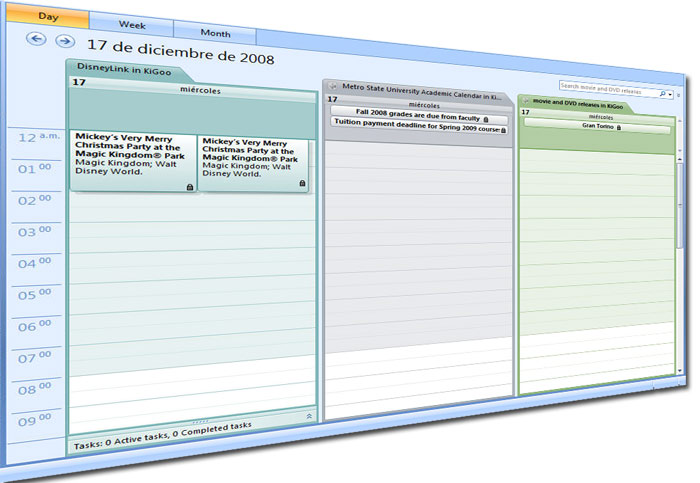
Task: Switch to the Week view tab
Action: [x=132, y=25]
